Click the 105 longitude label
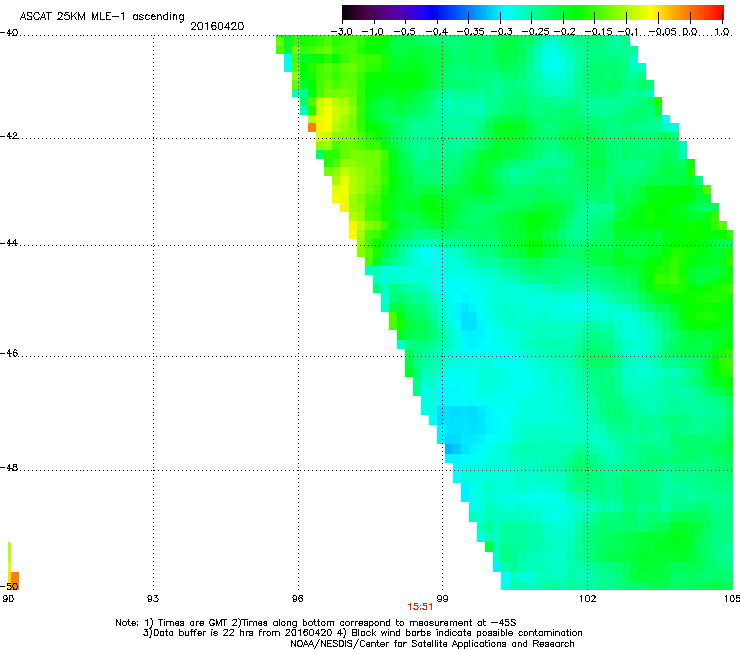740x650 pixels. (732, 599)
